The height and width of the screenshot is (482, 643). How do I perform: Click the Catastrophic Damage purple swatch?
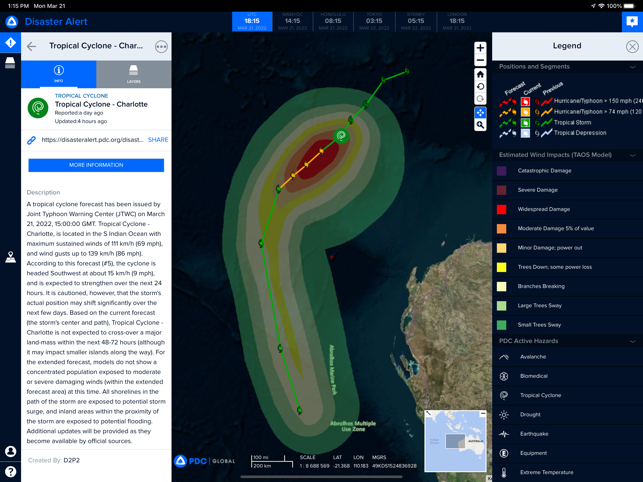pos(501,171)
